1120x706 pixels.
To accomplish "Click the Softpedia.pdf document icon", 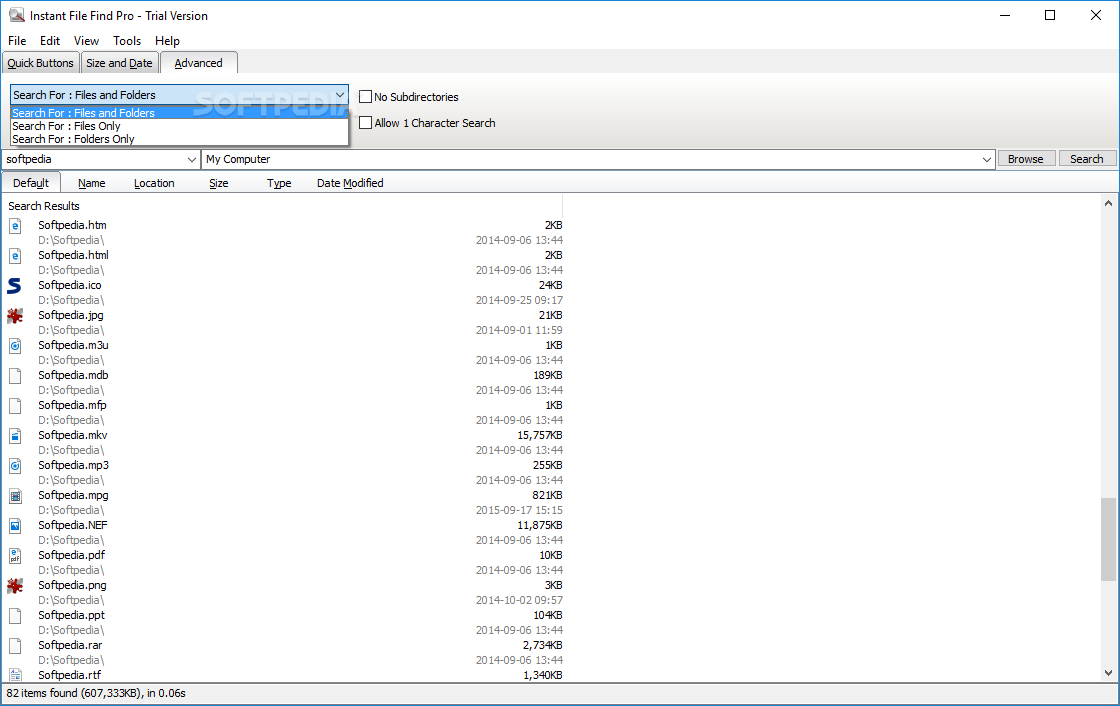I will (x=15, y=556).
